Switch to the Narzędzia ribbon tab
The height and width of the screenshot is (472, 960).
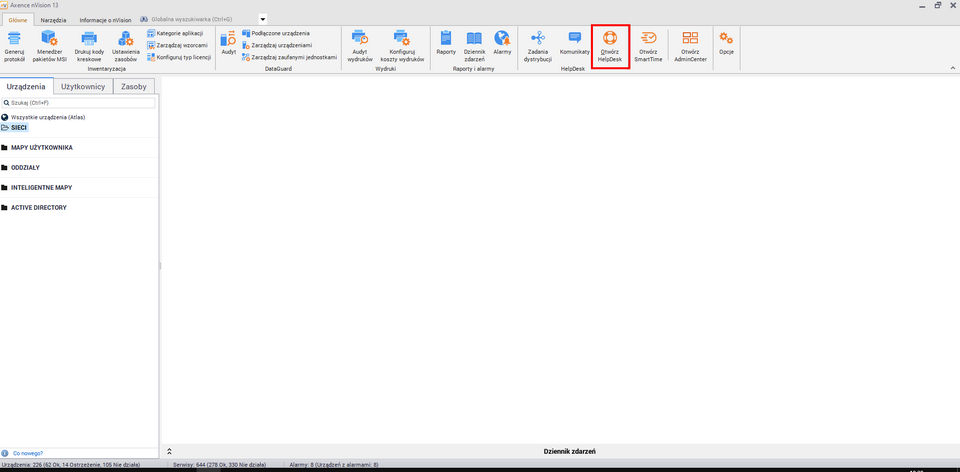(53, 19)
